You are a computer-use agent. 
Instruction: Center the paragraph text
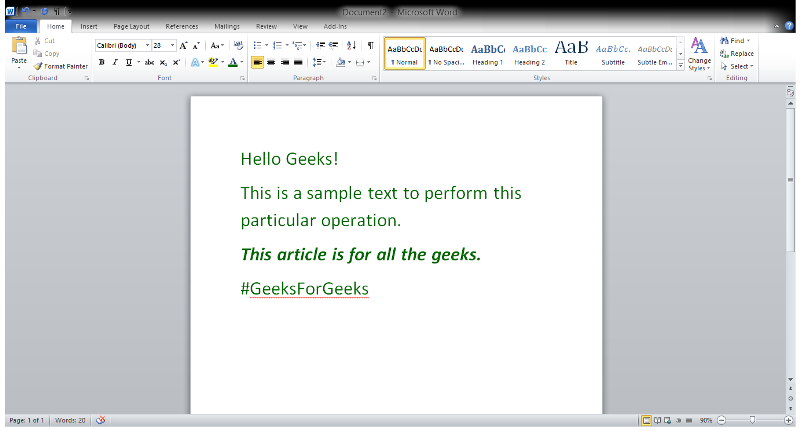coord(271,62)
